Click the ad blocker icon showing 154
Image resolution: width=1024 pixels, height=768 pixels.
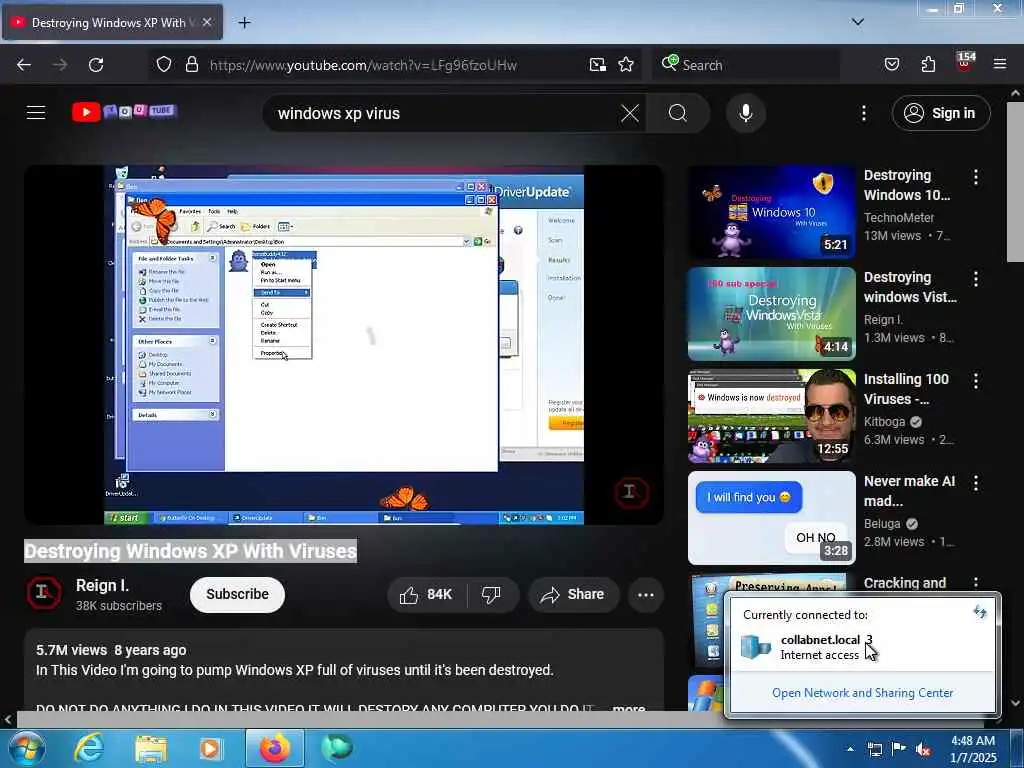pos(965,63)
